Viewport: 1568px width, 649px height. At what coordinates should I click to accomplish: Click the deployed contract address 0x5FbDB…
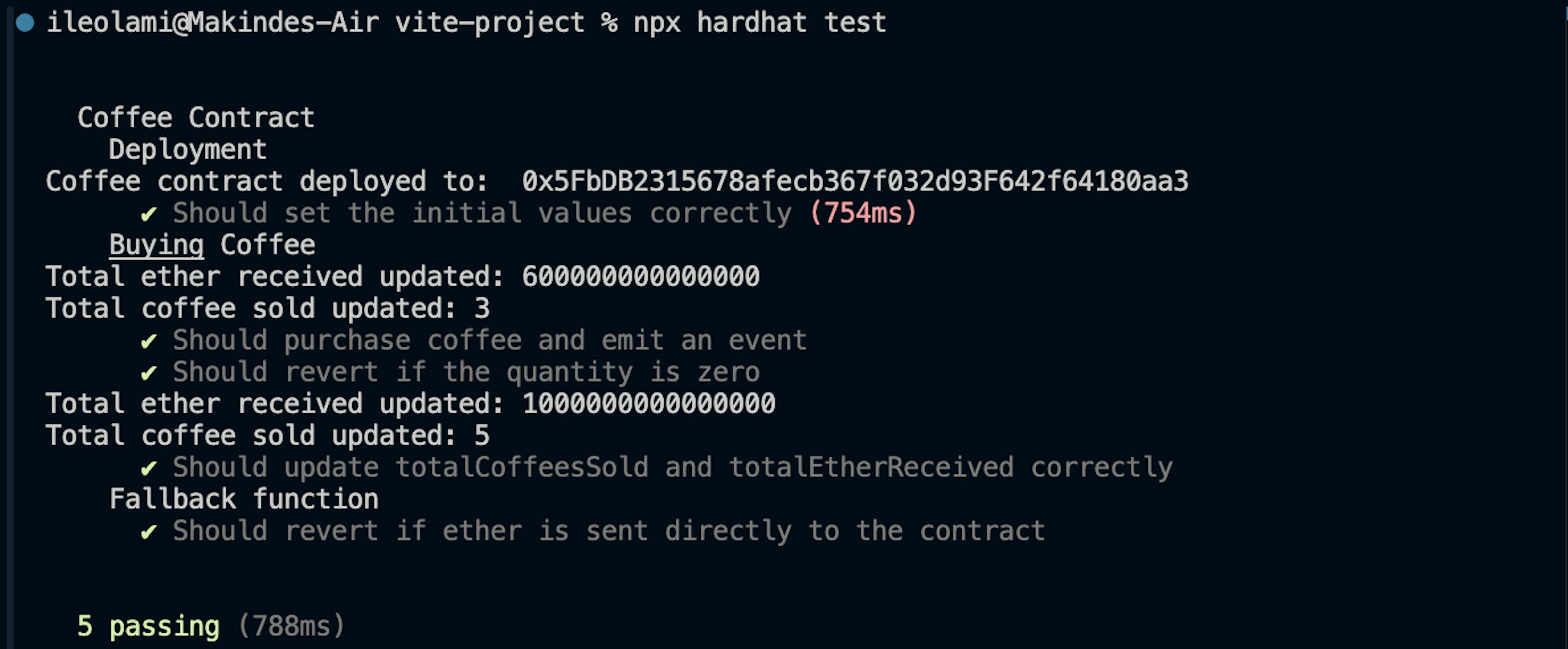(855, 181)
